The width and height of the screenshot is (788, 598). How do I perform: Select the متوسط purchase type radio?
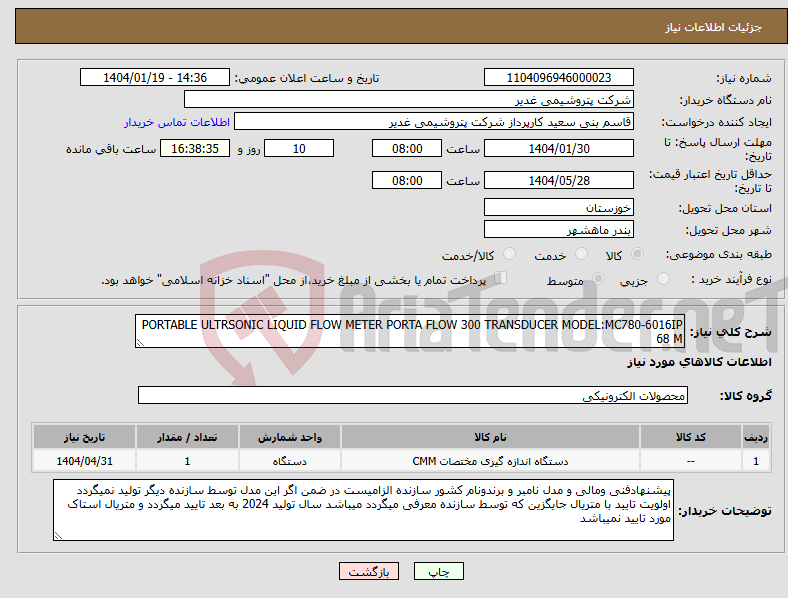click(598, 279)
